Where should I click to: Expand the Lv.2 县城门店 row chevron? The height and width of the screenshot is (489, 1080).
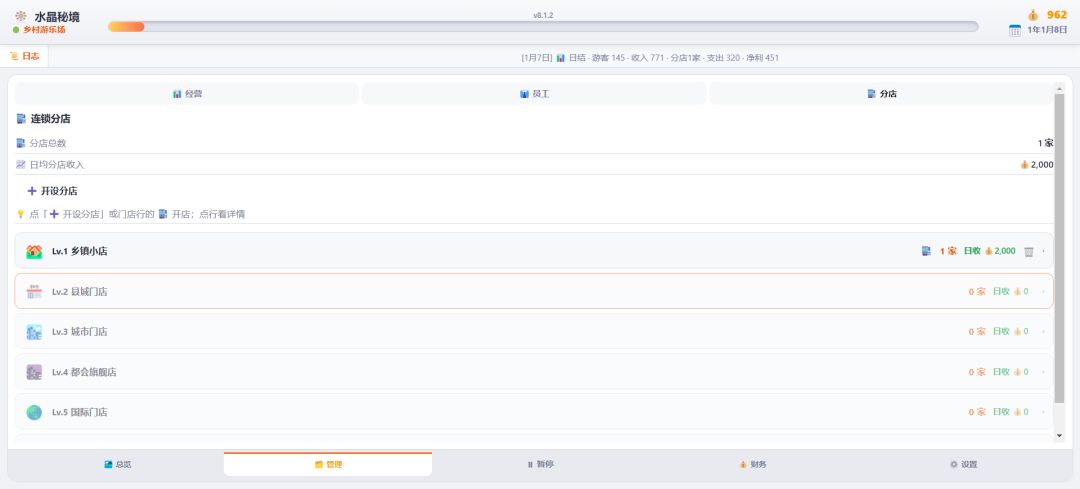(x=1043, y=291)
